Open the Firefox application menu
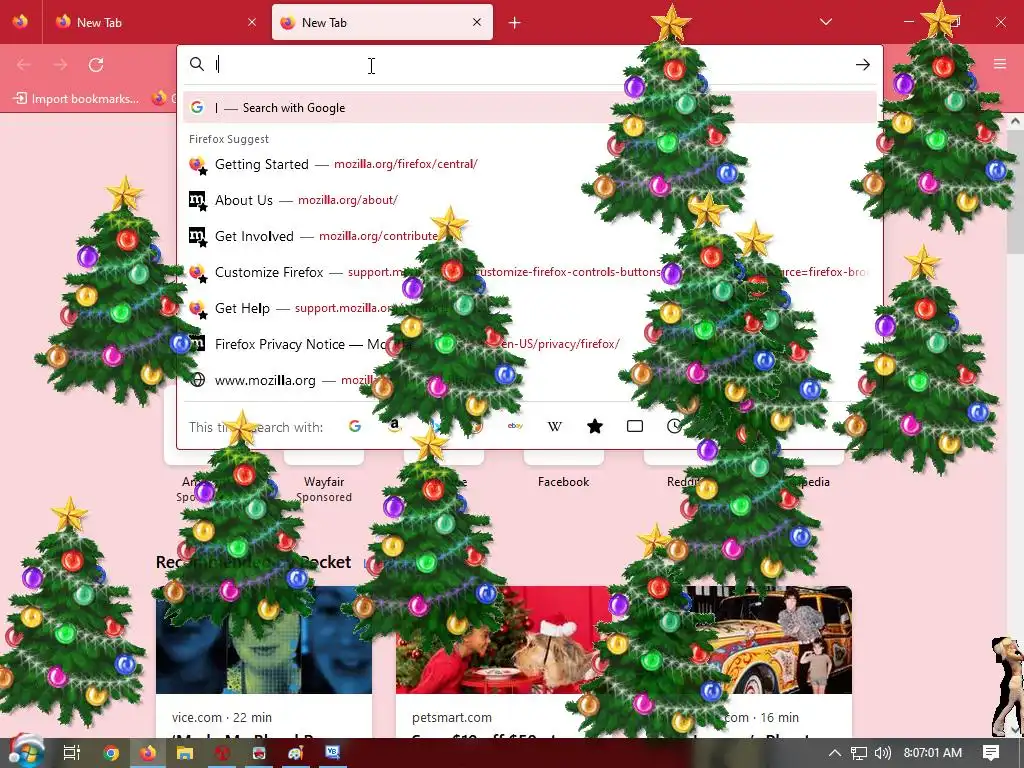The width and height of the screenshot is (1024, 768). click(x=1000, y=63)
